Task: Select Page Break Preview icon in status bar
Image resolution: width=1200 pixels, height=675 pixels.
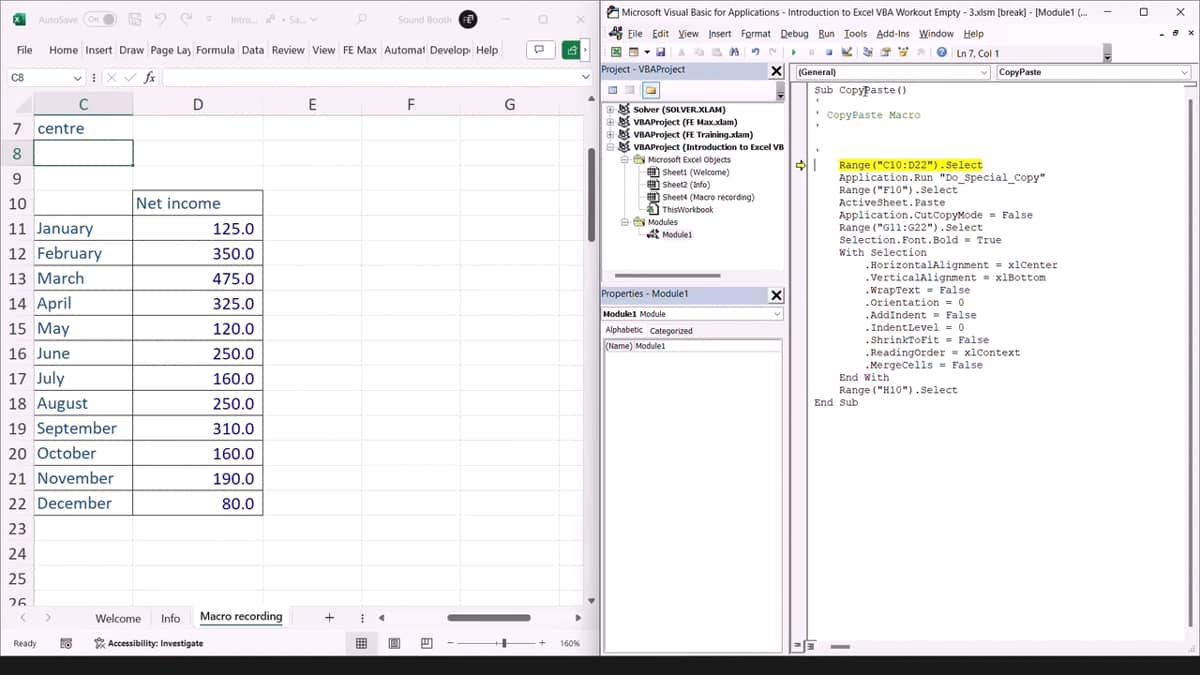Action: [426, 644]
